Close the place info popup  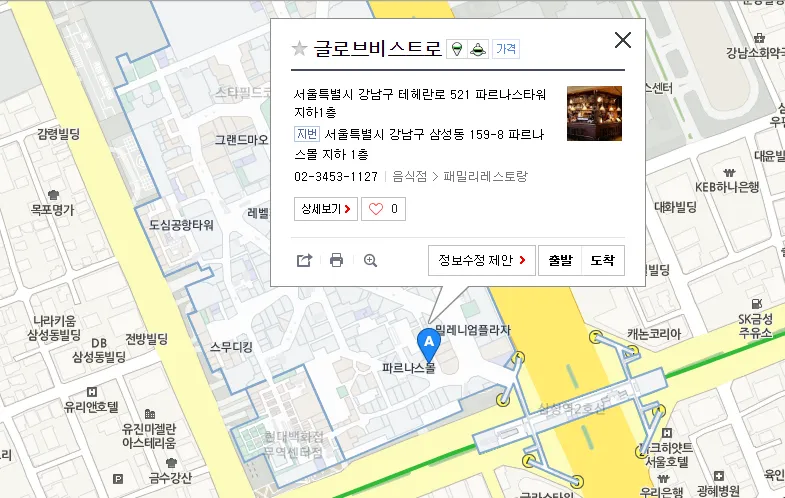click(623, 40)
